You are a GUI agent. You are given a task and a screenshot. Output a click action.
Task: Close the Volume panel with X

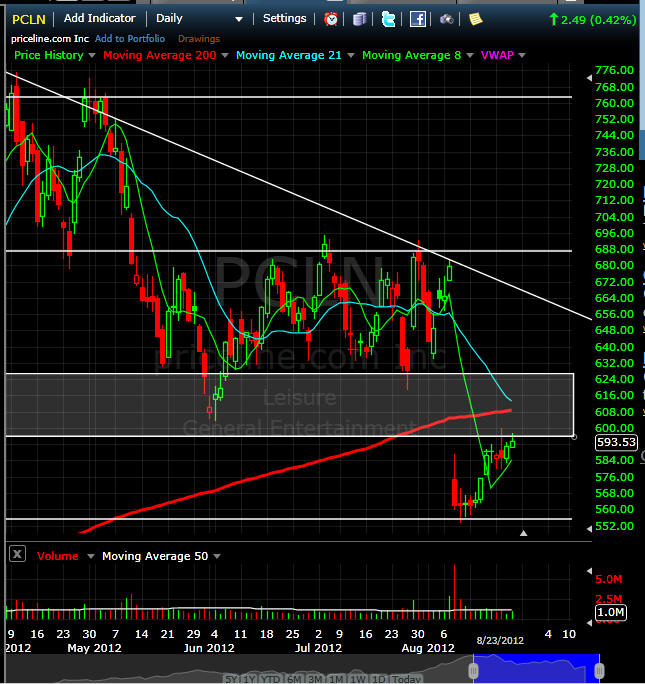pos(17,554)
